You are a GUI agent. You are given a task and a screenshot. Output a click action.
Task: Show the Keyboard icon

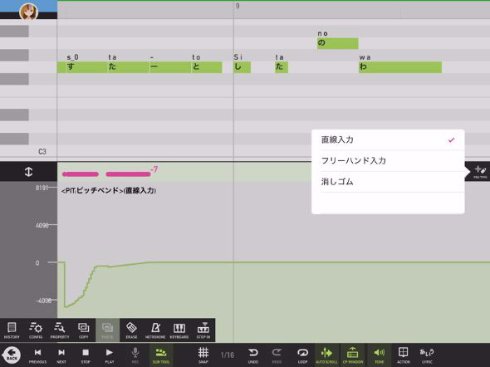(x=179, y=330)
